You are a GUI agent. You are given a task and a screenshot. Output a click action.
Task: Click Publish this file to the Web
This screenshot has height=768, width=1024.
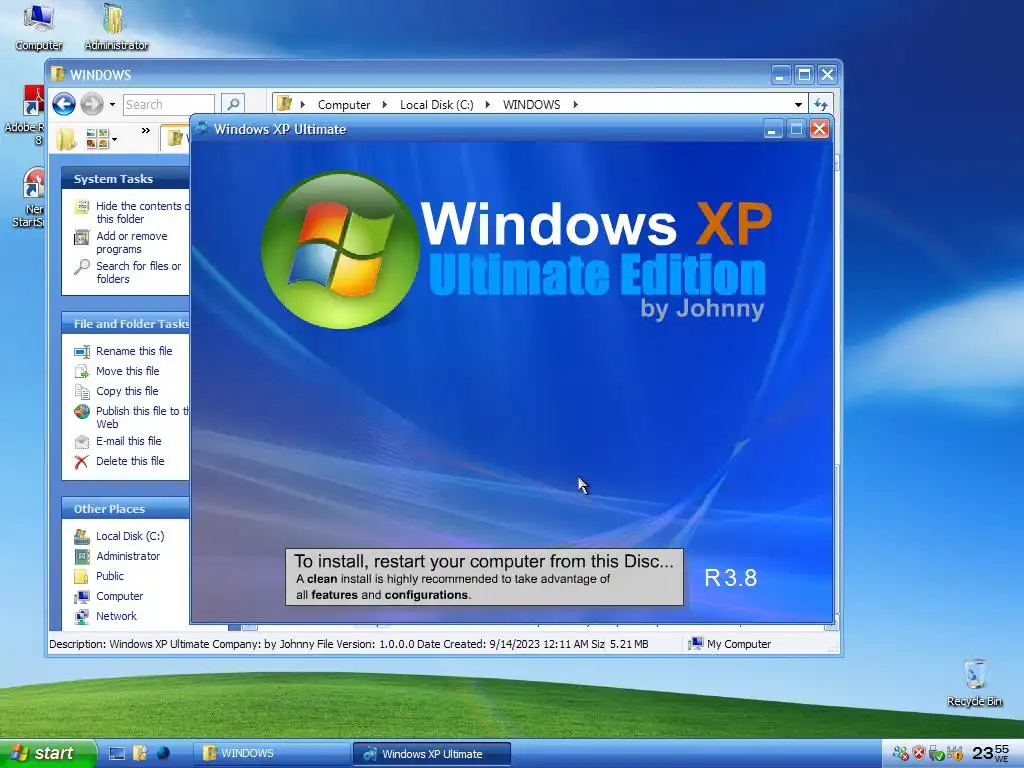point(142,417)
